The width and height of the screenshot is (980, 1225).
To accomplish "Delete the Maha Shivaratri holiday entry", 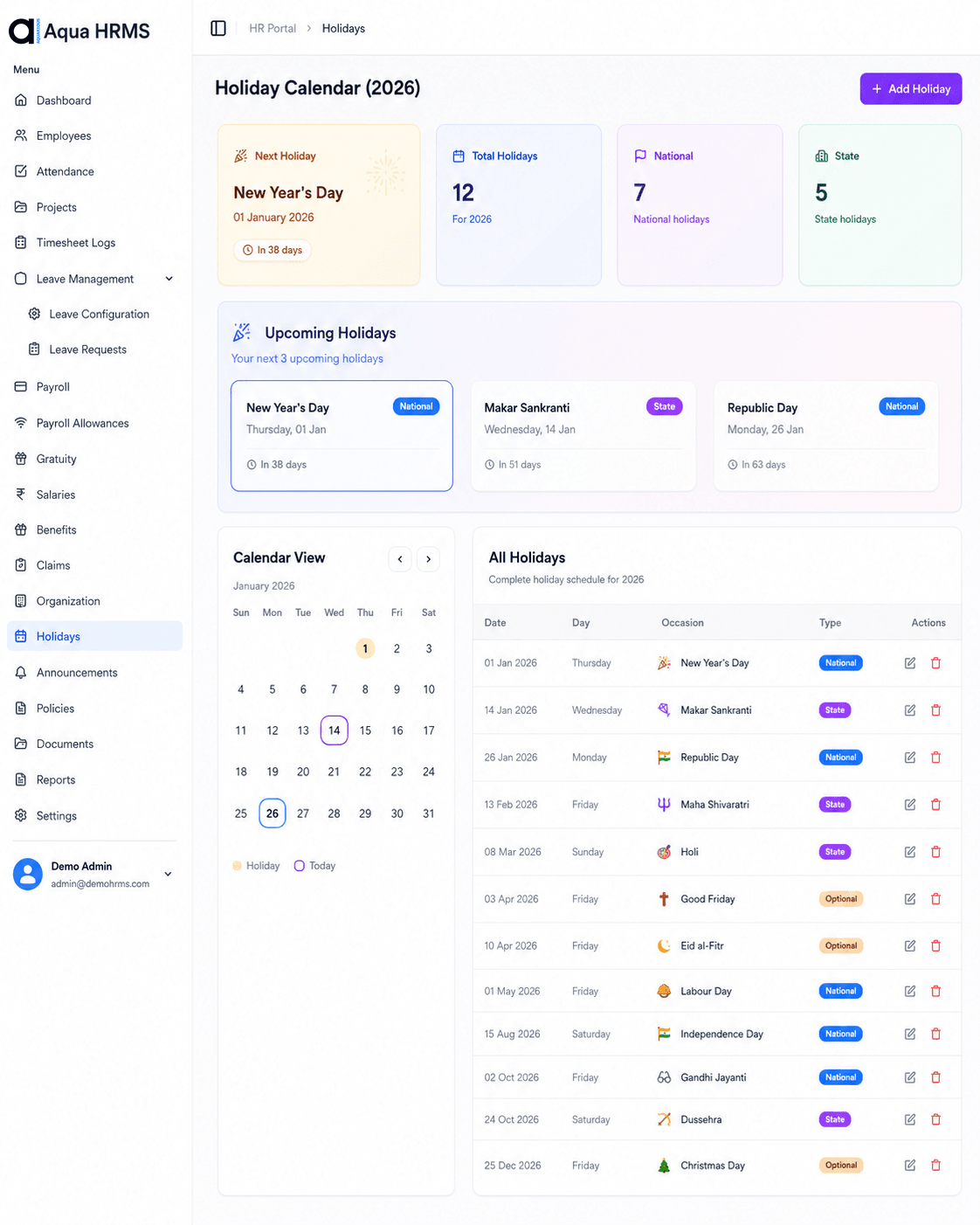I will point(935,805).
